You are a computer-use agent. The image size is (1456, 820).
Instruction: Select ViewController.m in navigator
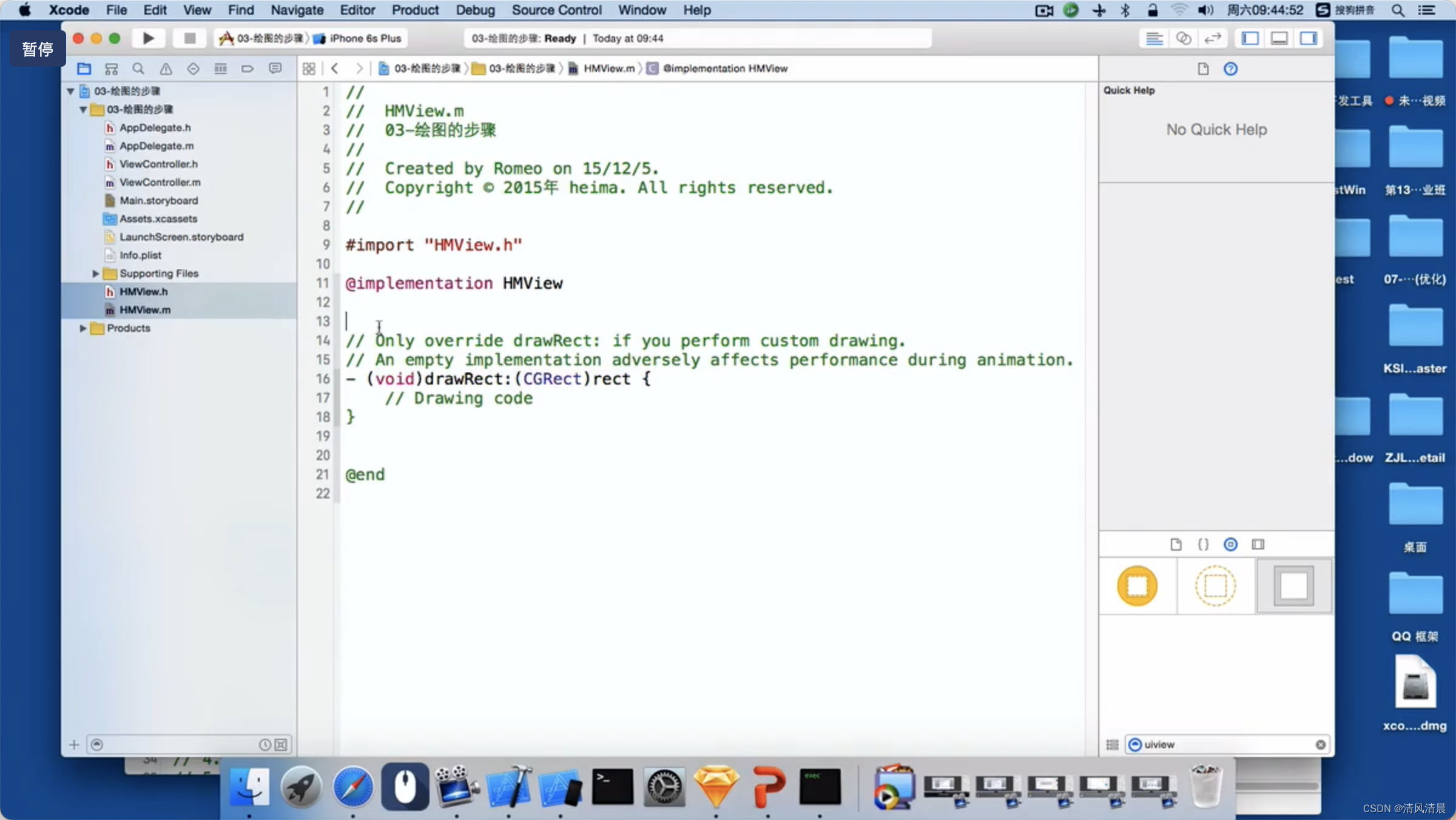[x=160, y=182]
